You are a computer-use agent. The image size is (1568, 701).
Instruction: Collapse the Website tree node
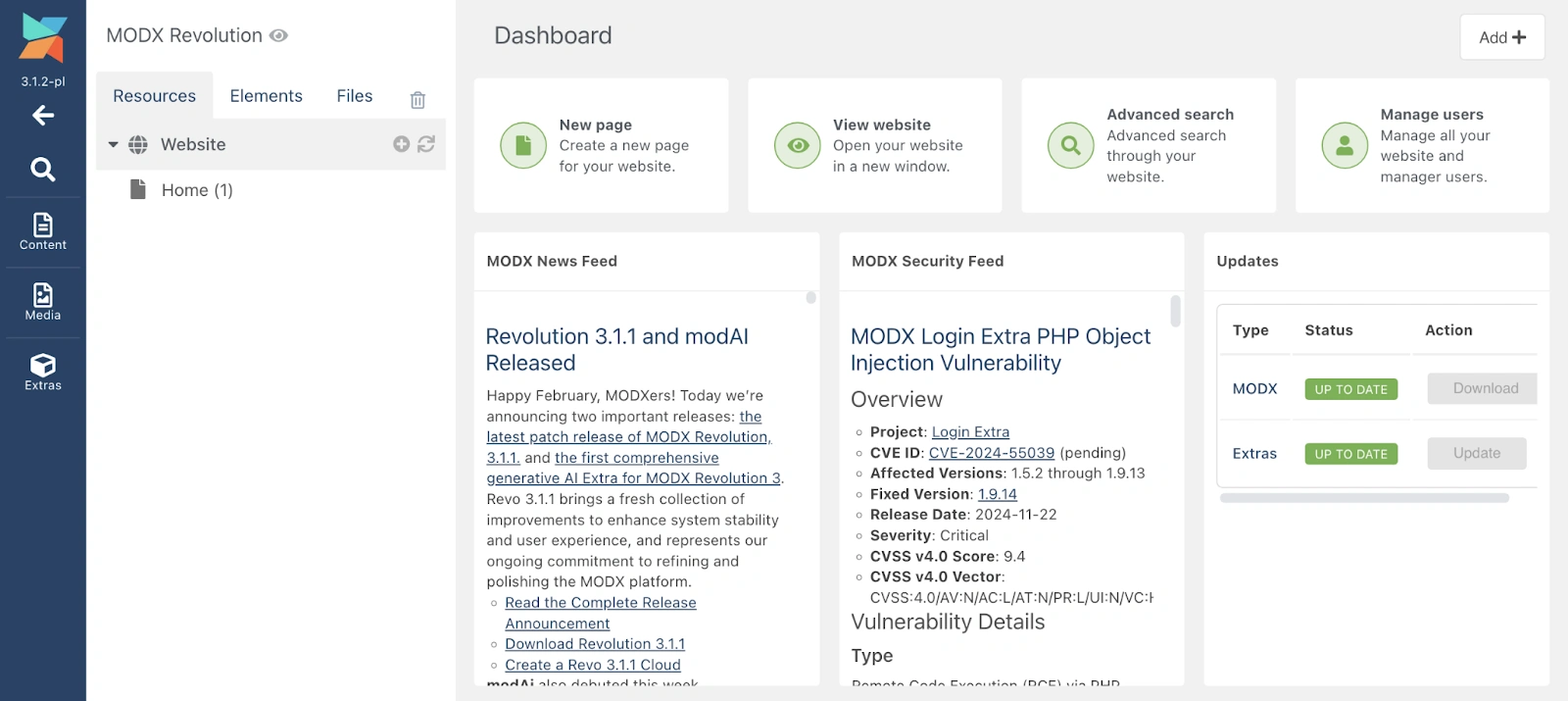pos(113,145)
